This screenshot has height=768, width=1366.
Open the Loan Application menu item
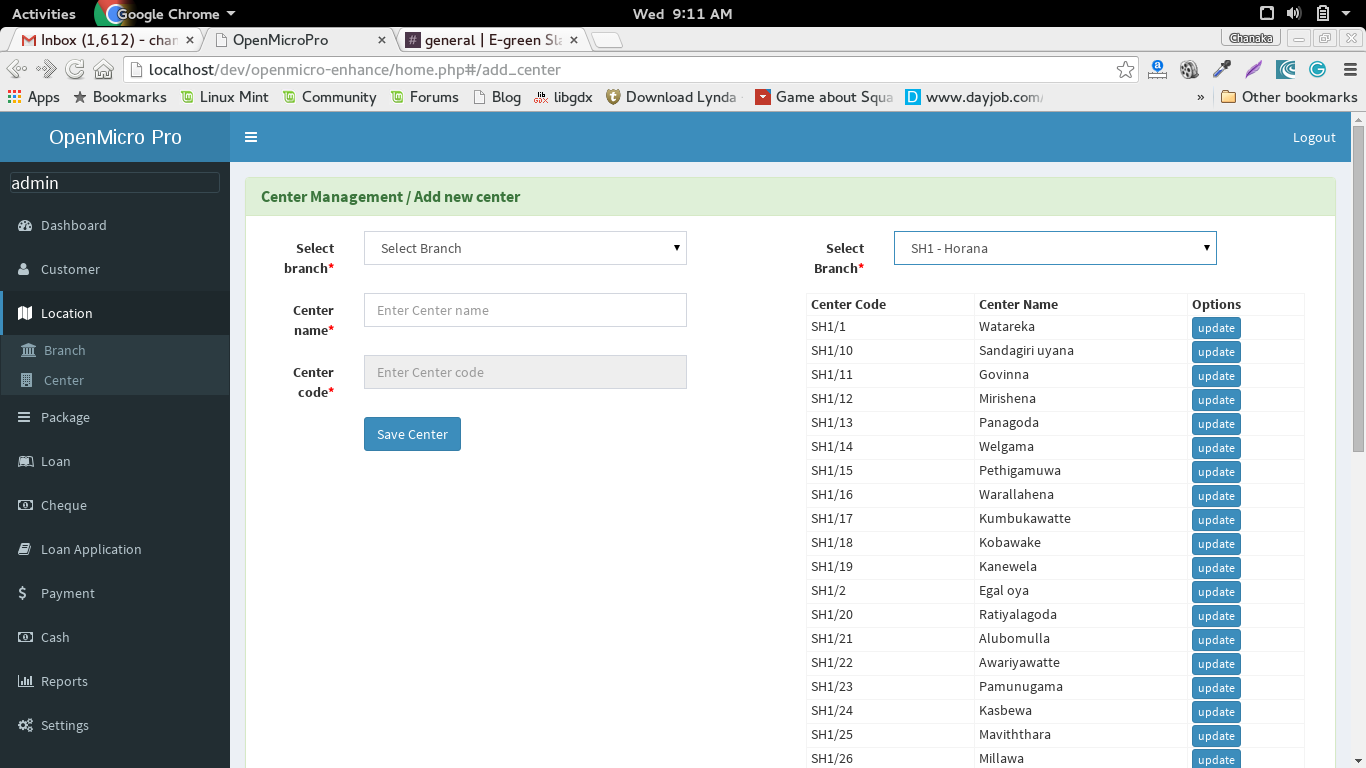pos(115,549)
